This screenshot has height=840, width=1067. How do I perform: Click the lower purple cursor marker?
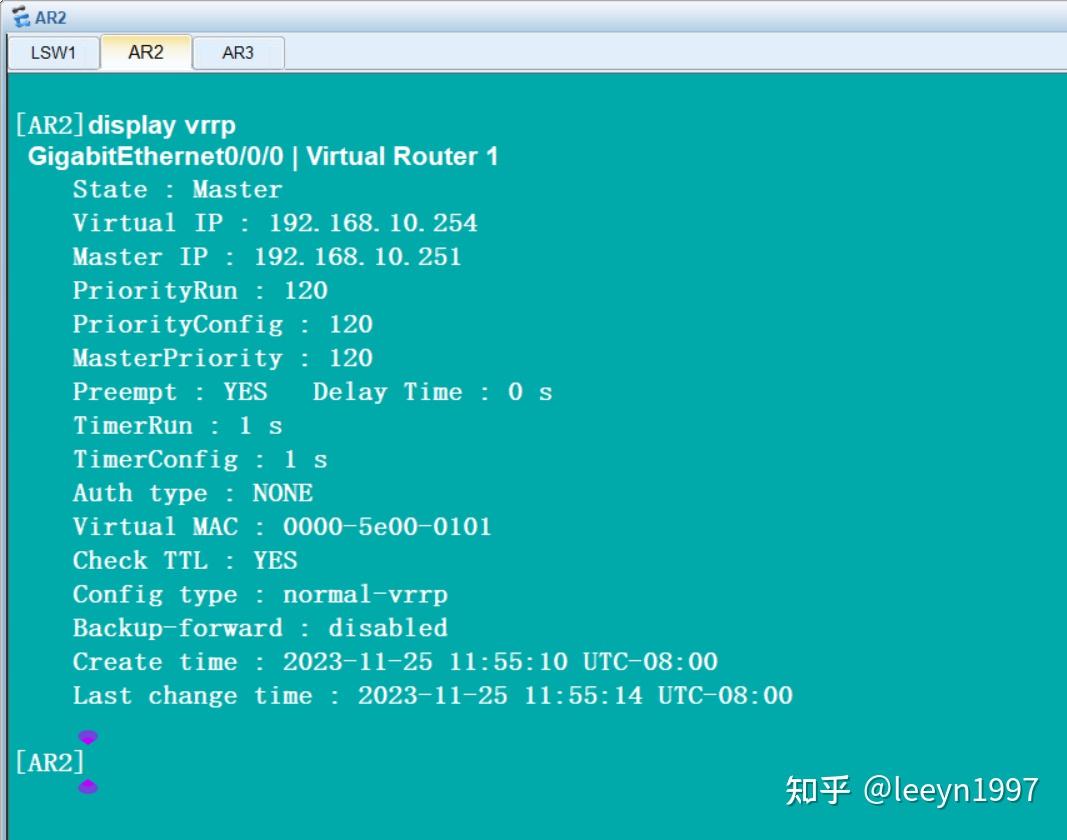(x=88, y=787)
